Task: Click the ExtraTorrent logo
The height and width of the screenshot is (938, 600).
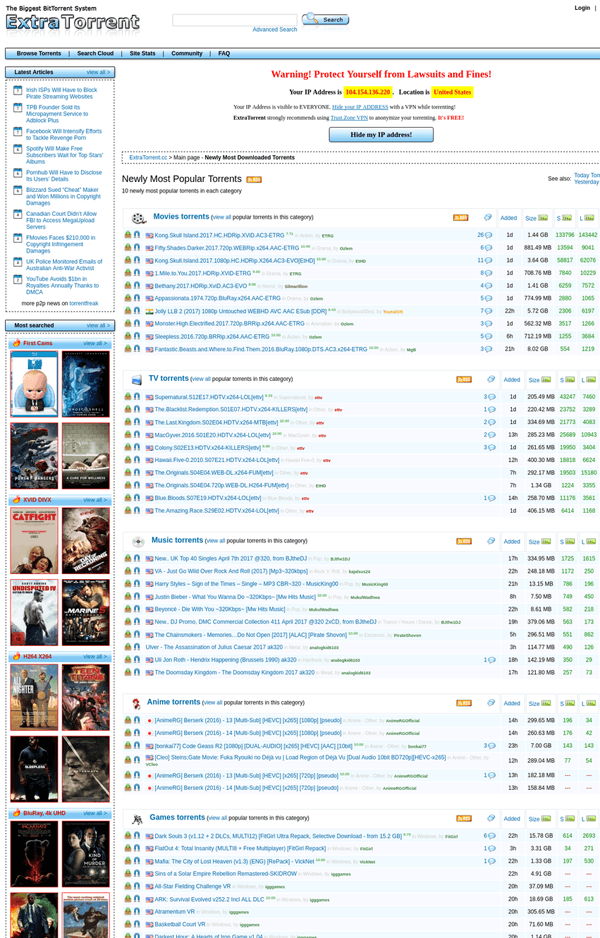Action: tap(72, 23)
